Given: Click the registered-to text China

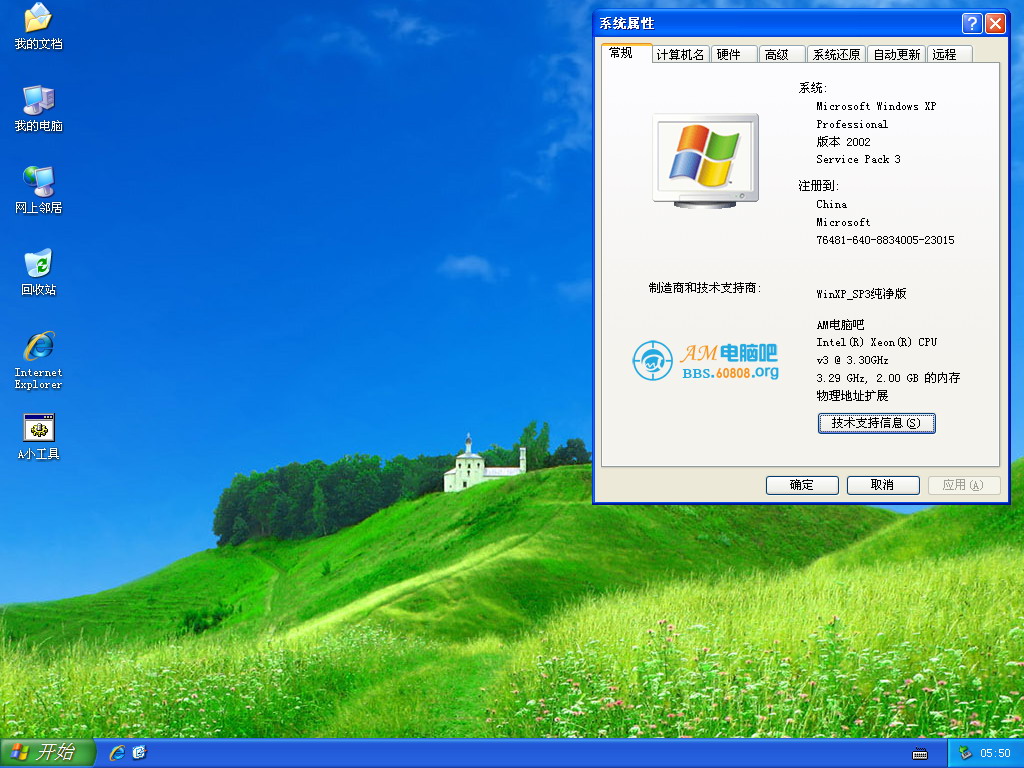Looking at the screenshot, I should pyautogui.click(x=831, y=204).
